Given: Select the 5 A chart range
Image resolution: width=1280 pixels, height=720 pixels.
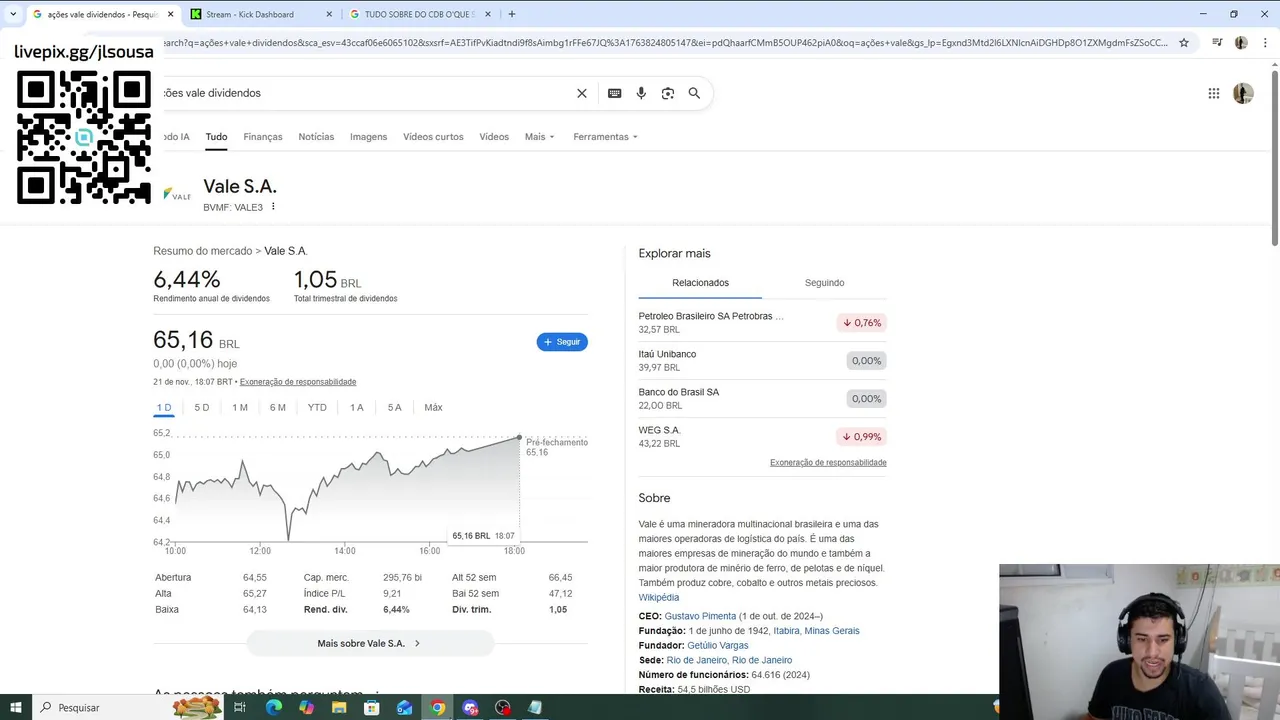Looking at the screenshot, I should (x=395, y=407).
